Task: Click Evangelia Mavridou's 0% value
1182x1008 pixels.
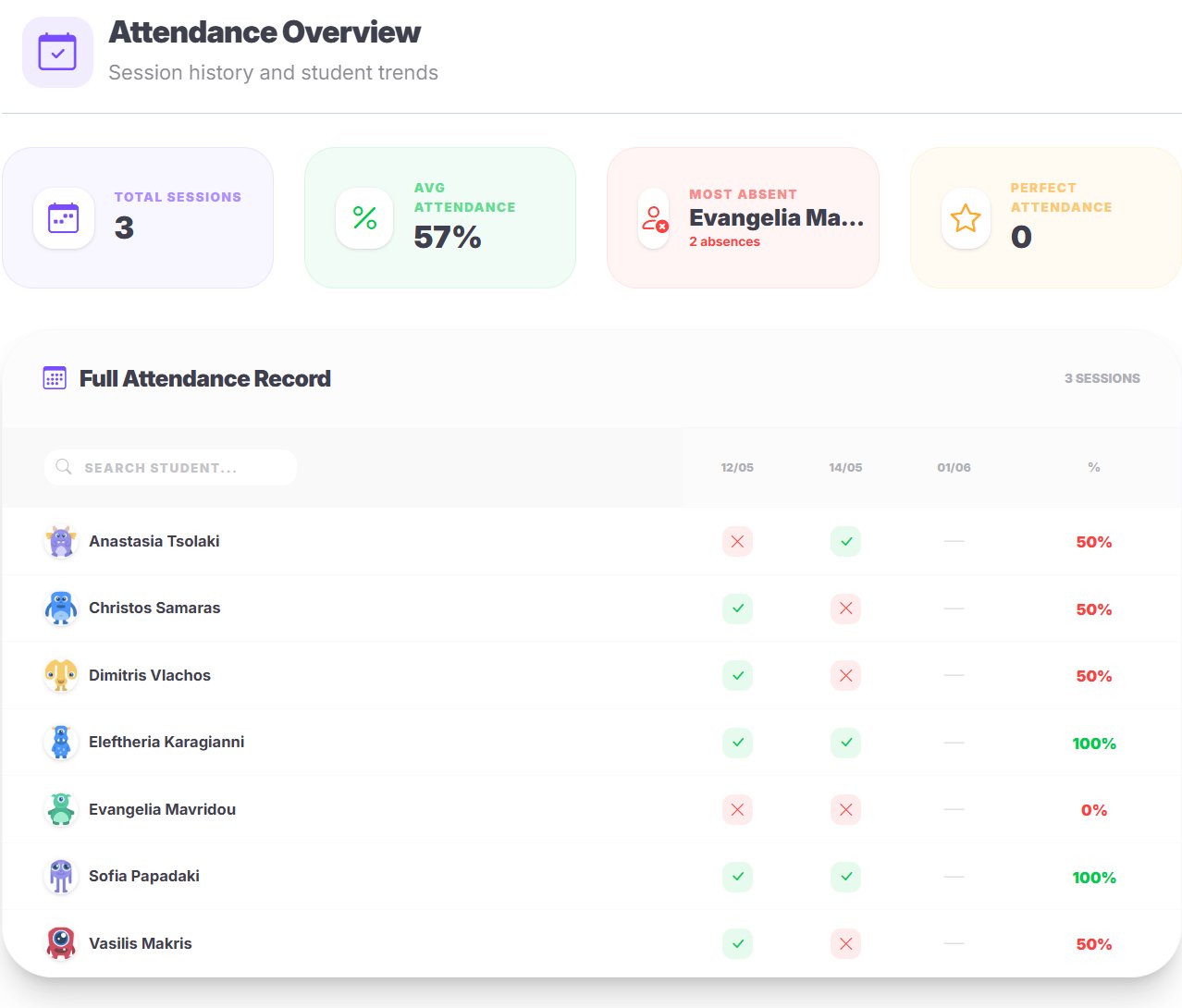Action: click(x=1094, y=810)
